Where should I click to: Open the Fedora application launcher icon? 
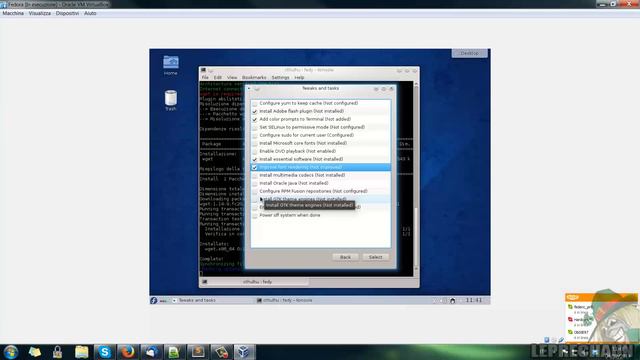pos(154,300)
